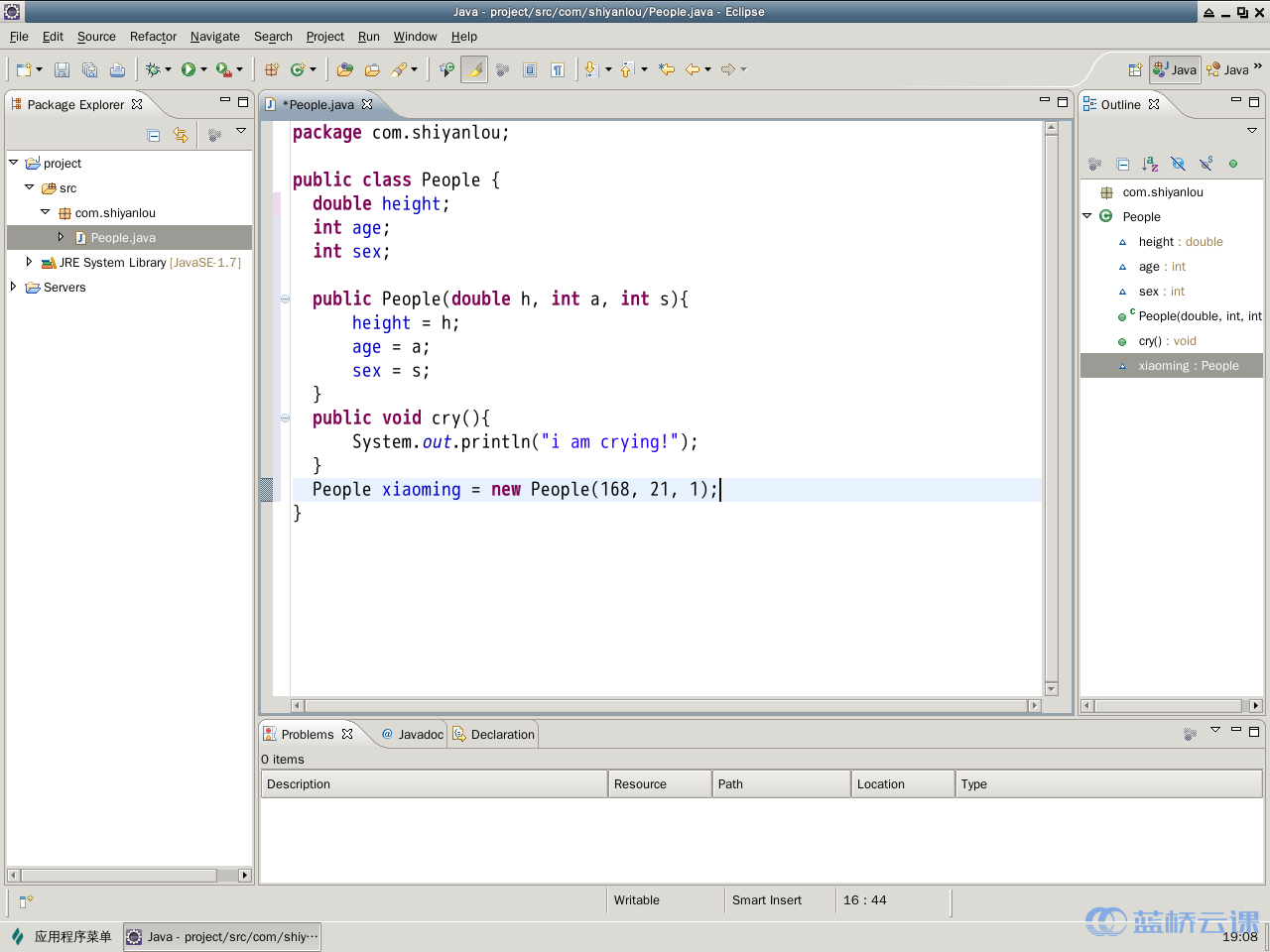Expand the JRE System Library node
The image size is (1270, 952).
[x=29, y=262]
